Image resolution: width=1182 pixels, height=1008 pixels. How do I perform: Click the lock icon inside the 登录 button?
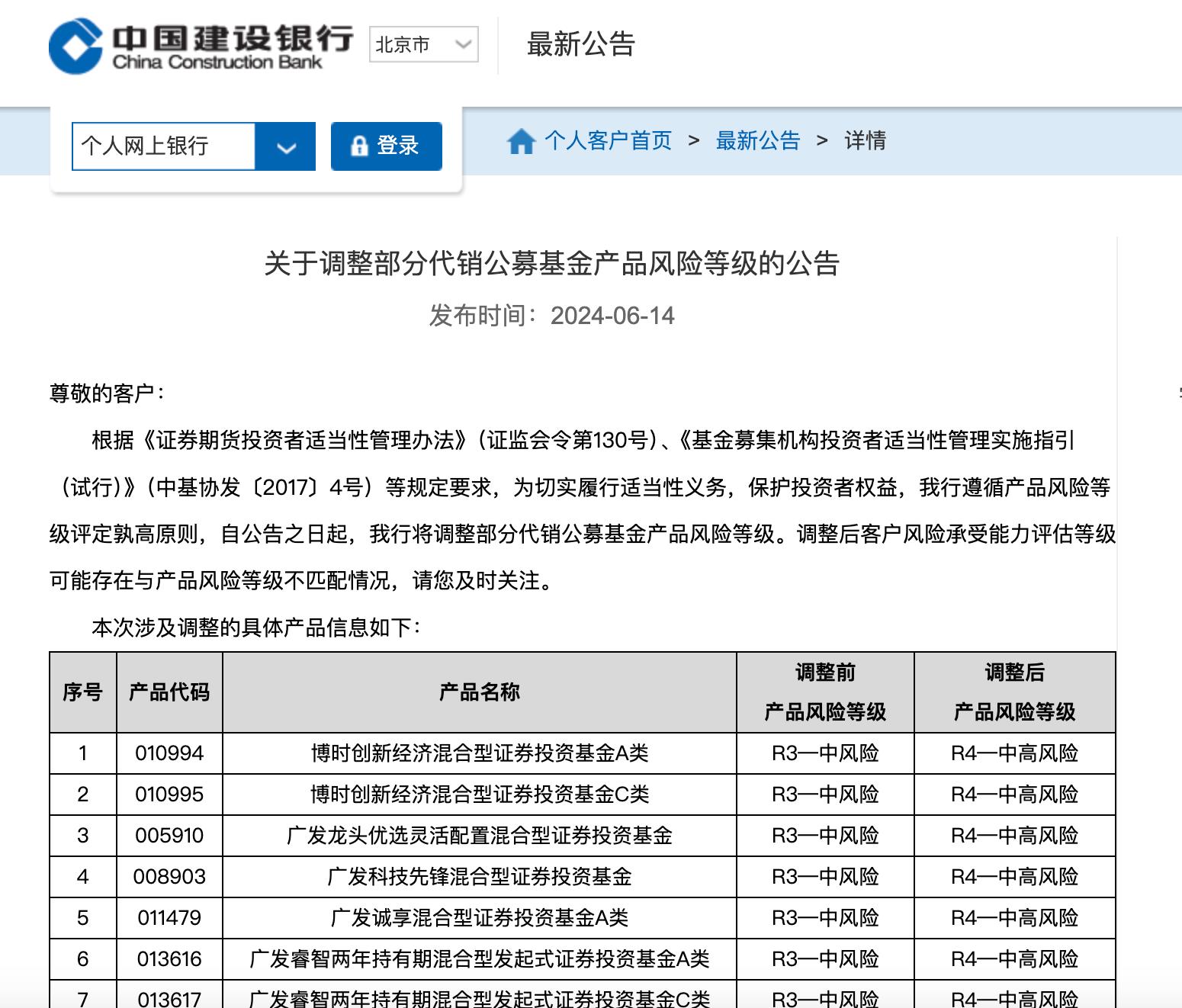tap(358, 146)
